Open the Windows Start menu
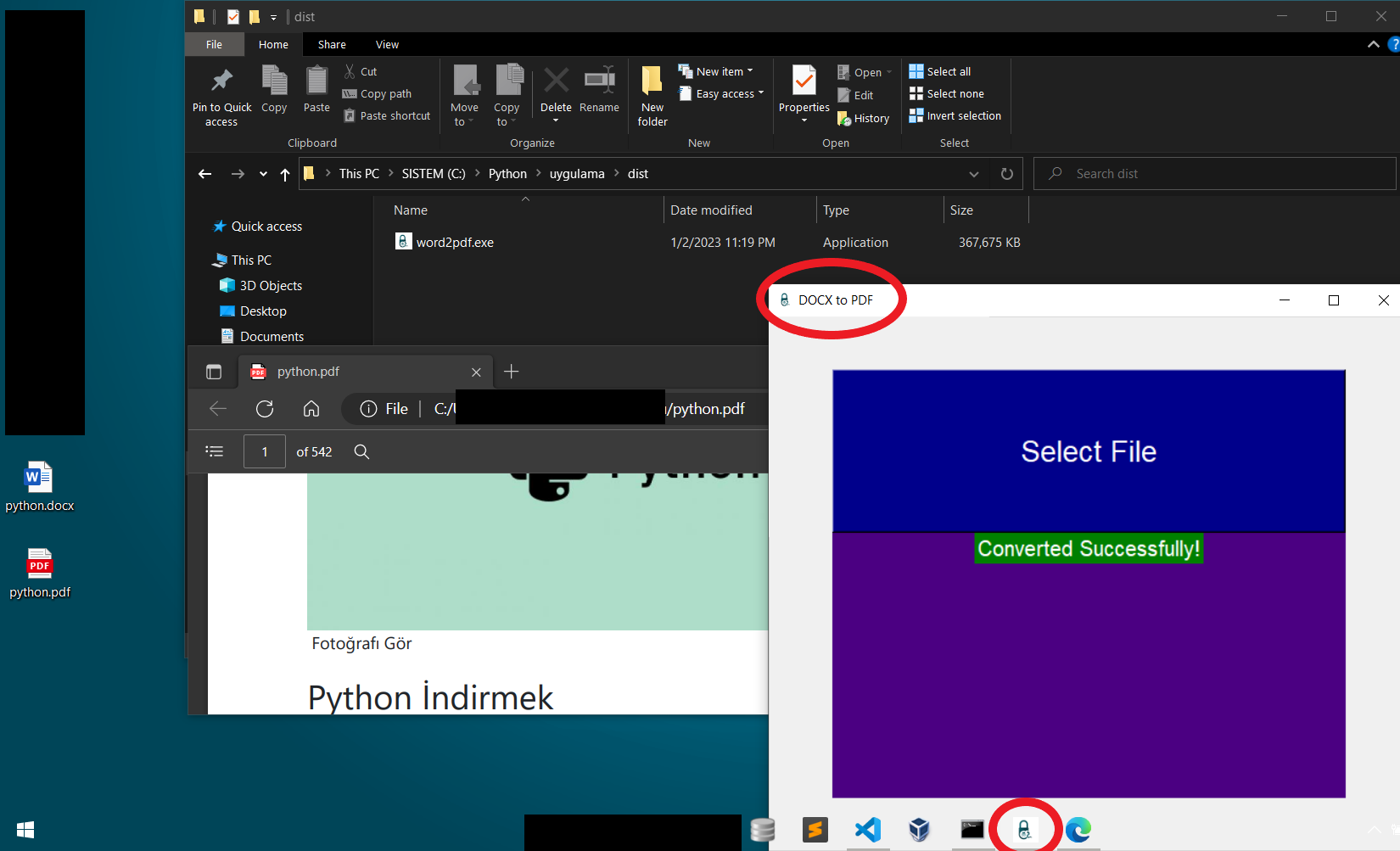The image size is (1400, 851). tap(25, 829)
